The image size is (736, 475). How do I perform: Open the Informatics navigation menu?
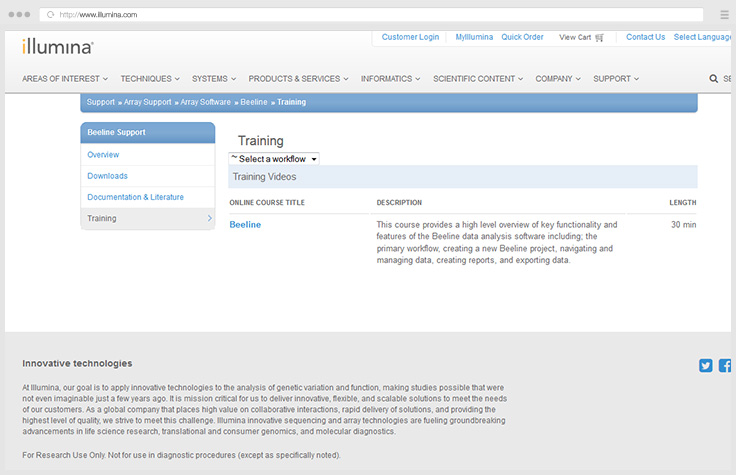pos(390,79)
